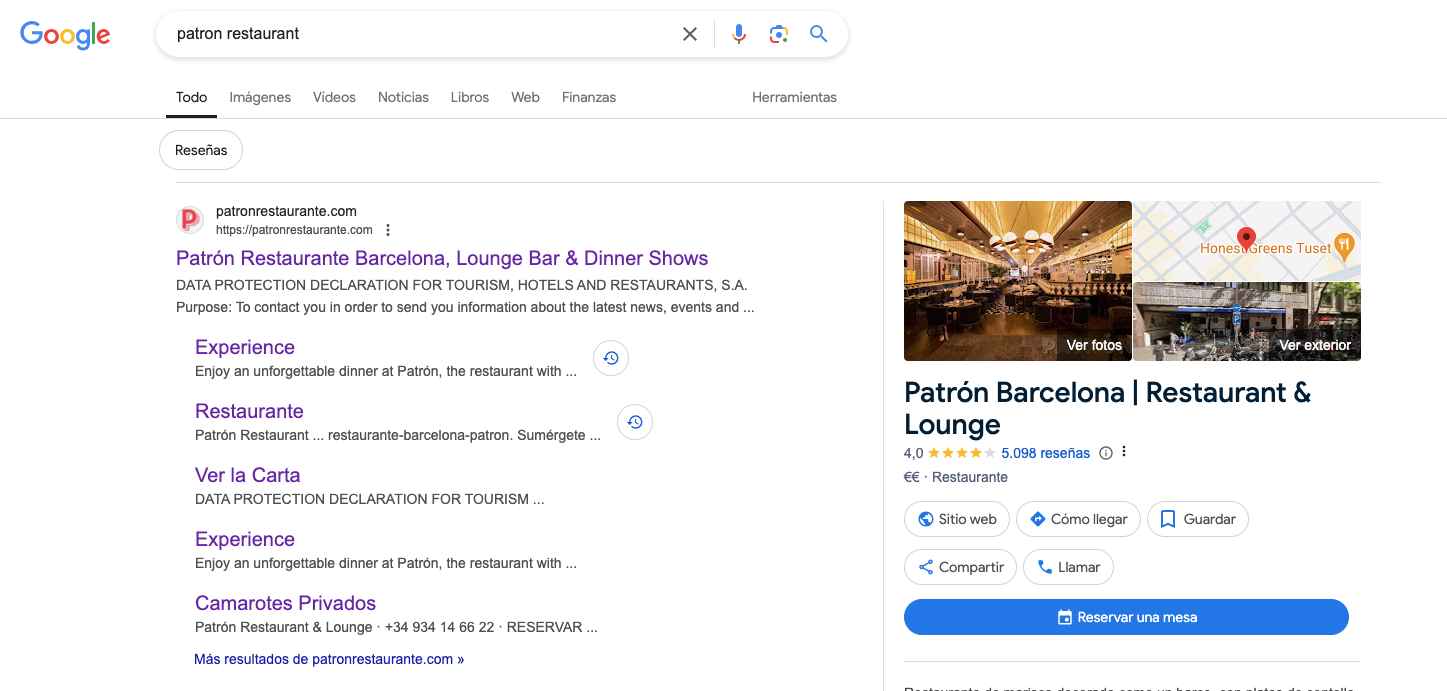Click the Llamar button

[x=1069, y=567]
